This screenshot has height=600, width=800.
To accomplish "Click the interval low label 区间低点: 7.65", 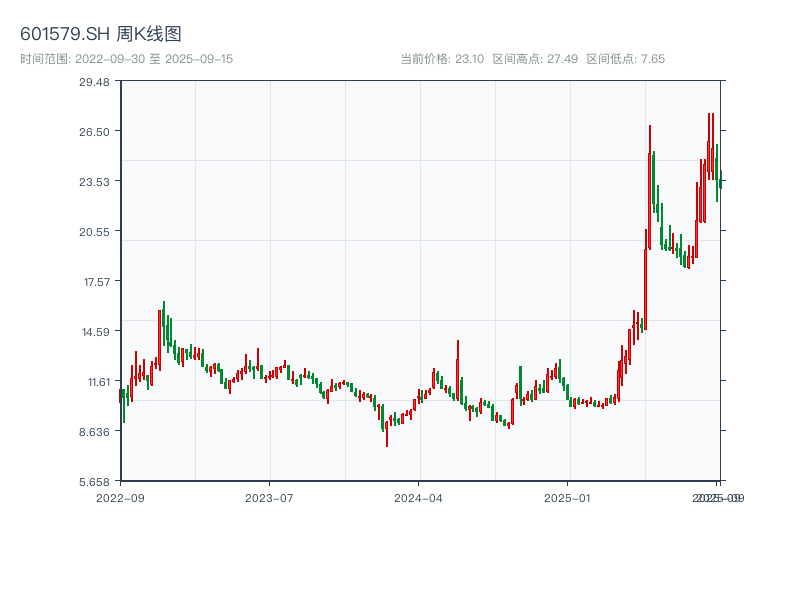I will [x=626, y=59].
